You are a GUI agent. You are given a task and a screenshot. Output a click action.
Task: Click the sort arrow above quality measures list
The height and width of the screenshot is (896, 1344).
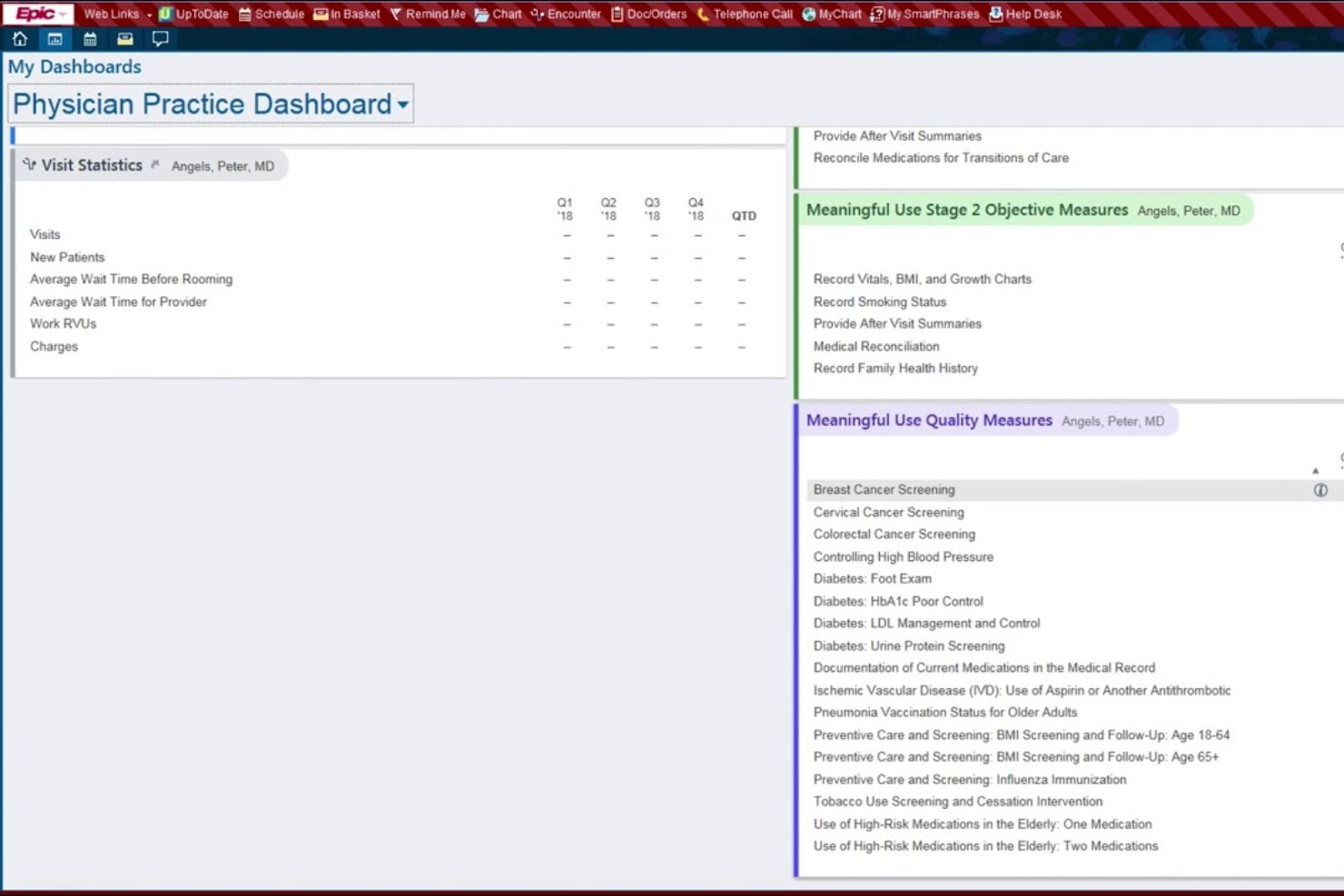pos(1315,470)
